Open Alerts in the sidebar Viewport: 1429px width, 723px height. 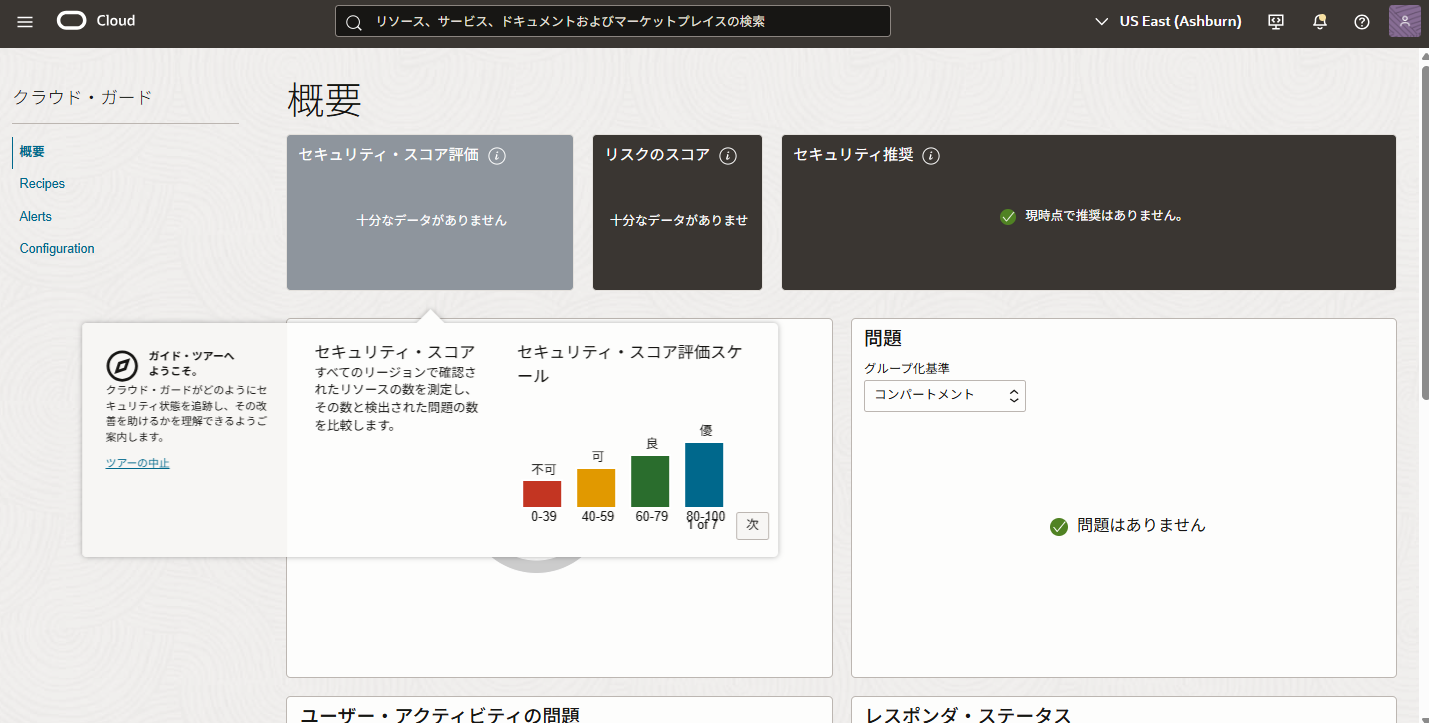pyautogui.click(x=35, y=216)
